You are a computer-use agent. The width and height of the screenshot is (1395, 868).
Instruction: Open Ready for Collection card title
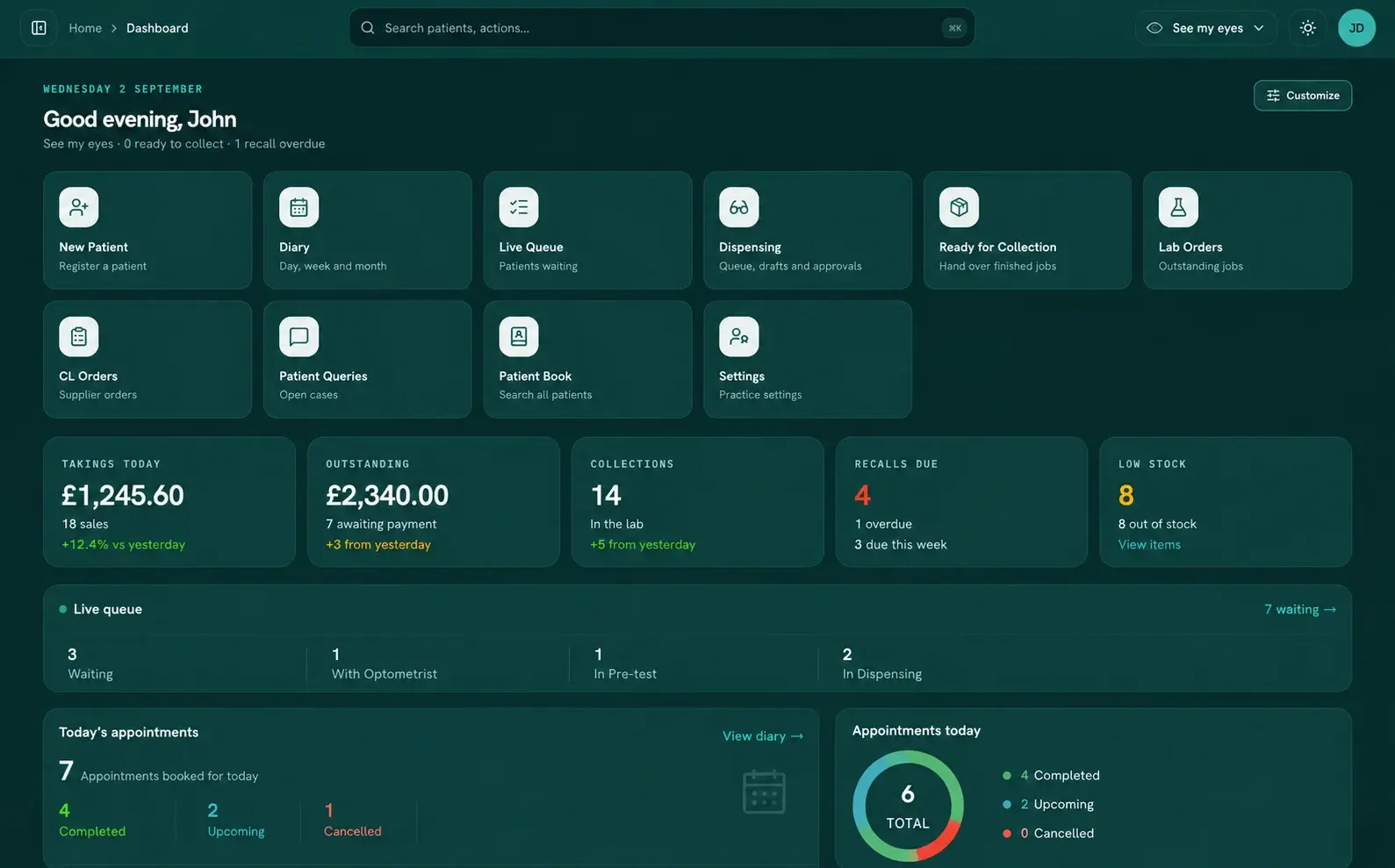coord(997,247)
